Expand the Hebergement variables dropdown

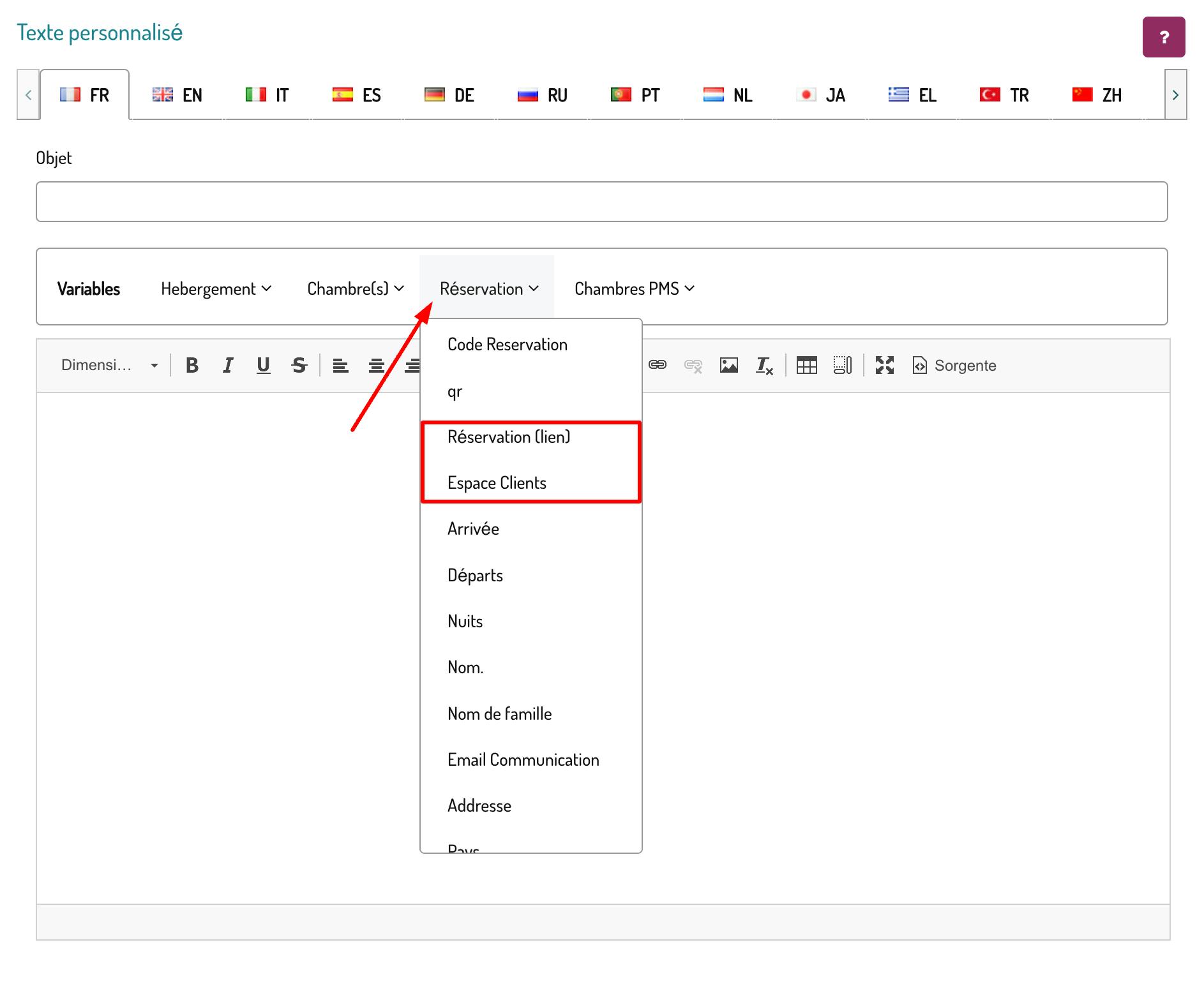click(x=216, y=289)
